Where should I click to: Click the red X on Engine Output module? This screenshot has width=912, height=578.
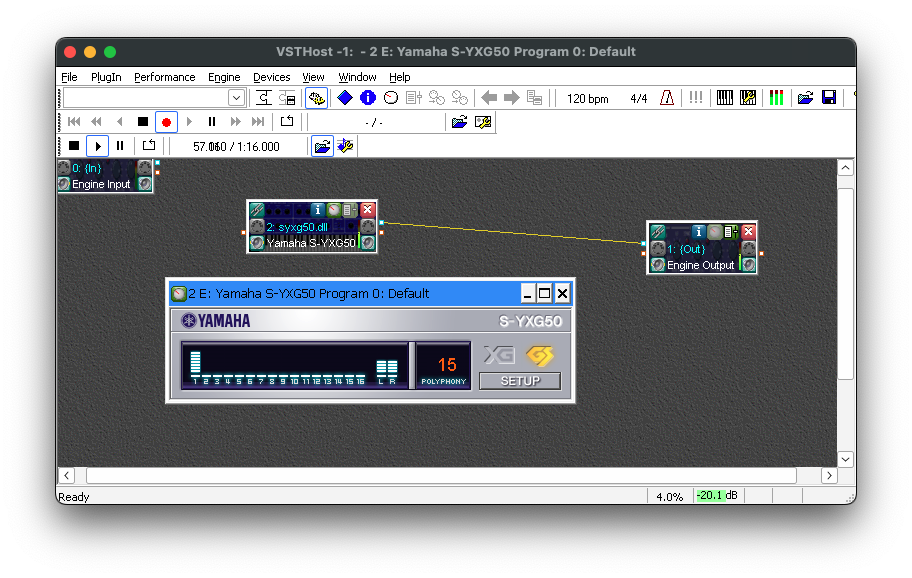[749, 231]
